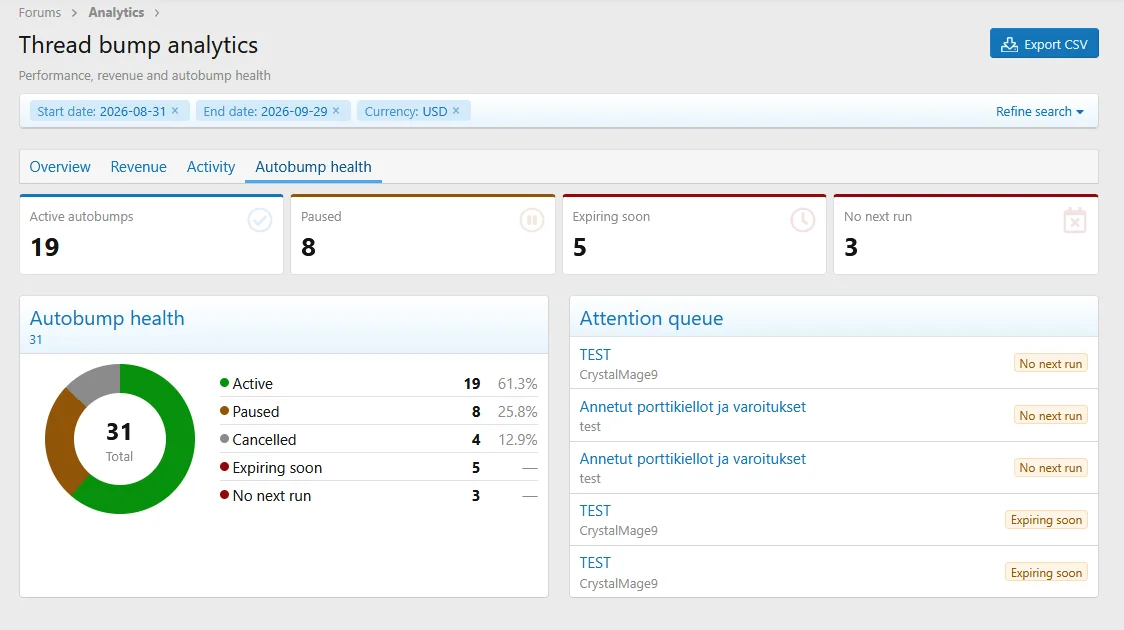Click the Thread bump analytics page title

tap(138, 44)
